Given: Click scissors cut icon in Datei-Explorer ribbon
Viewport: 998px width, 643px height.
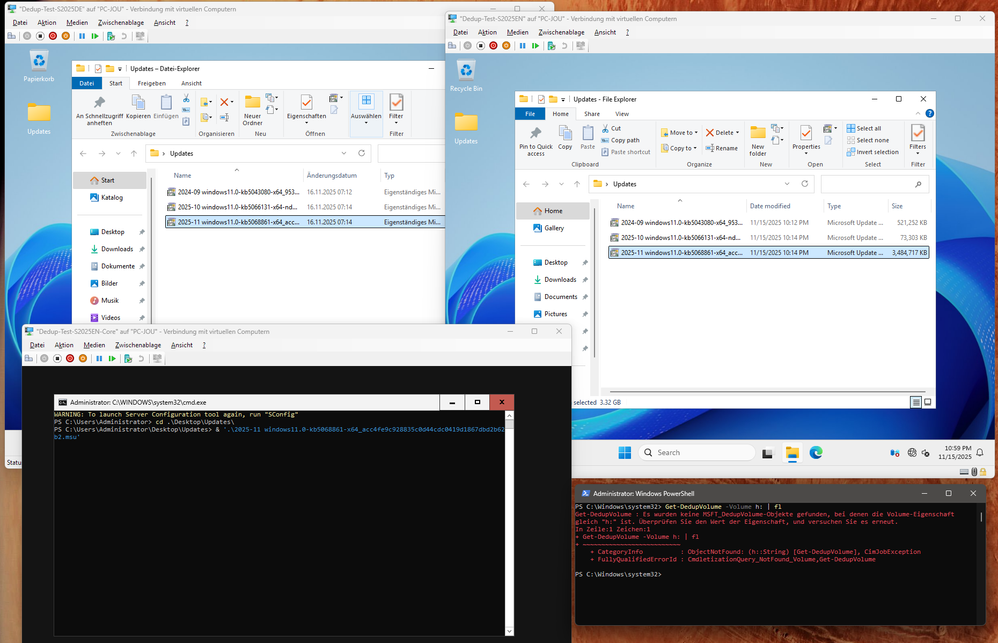Looking at the screenshot, I should (186, 99).
